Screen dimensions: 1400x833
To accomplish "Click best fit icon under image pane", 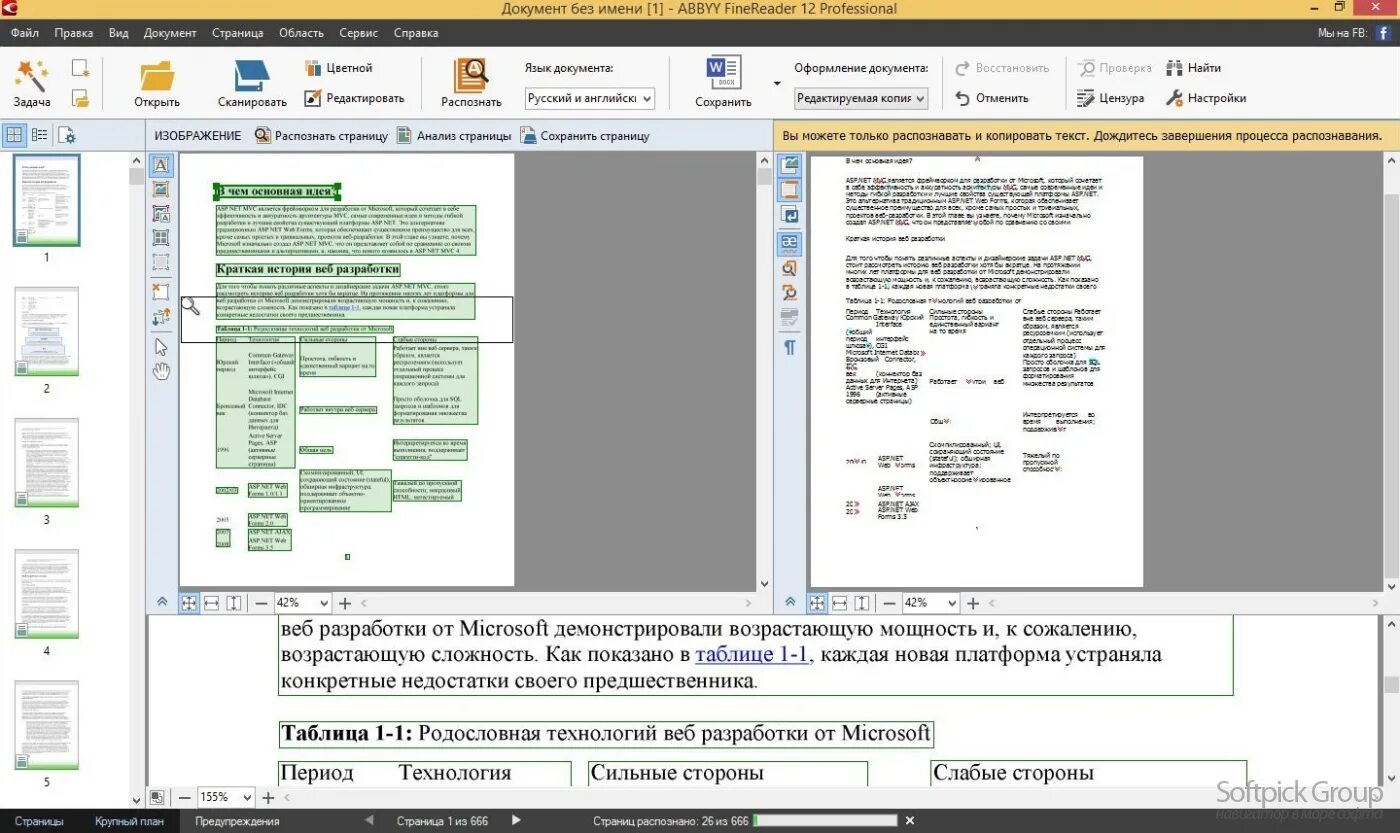I will [x=188, y=603].
